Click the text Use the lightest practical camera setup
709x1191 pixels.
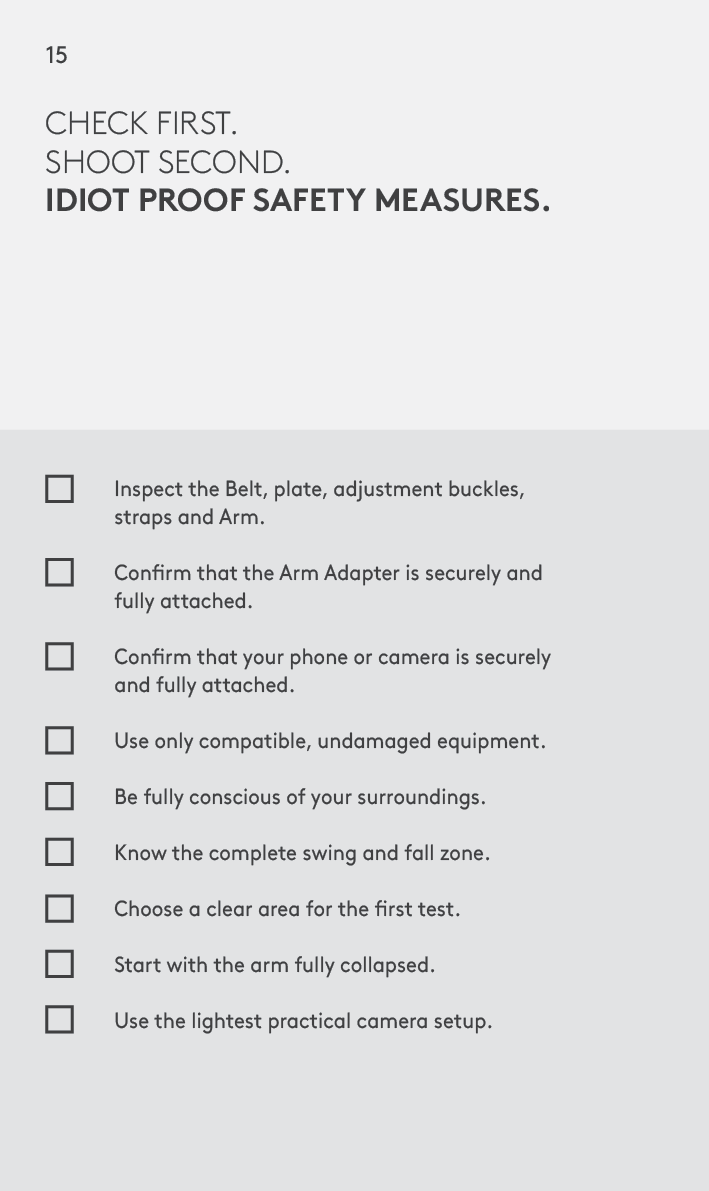coord(303,1022)
